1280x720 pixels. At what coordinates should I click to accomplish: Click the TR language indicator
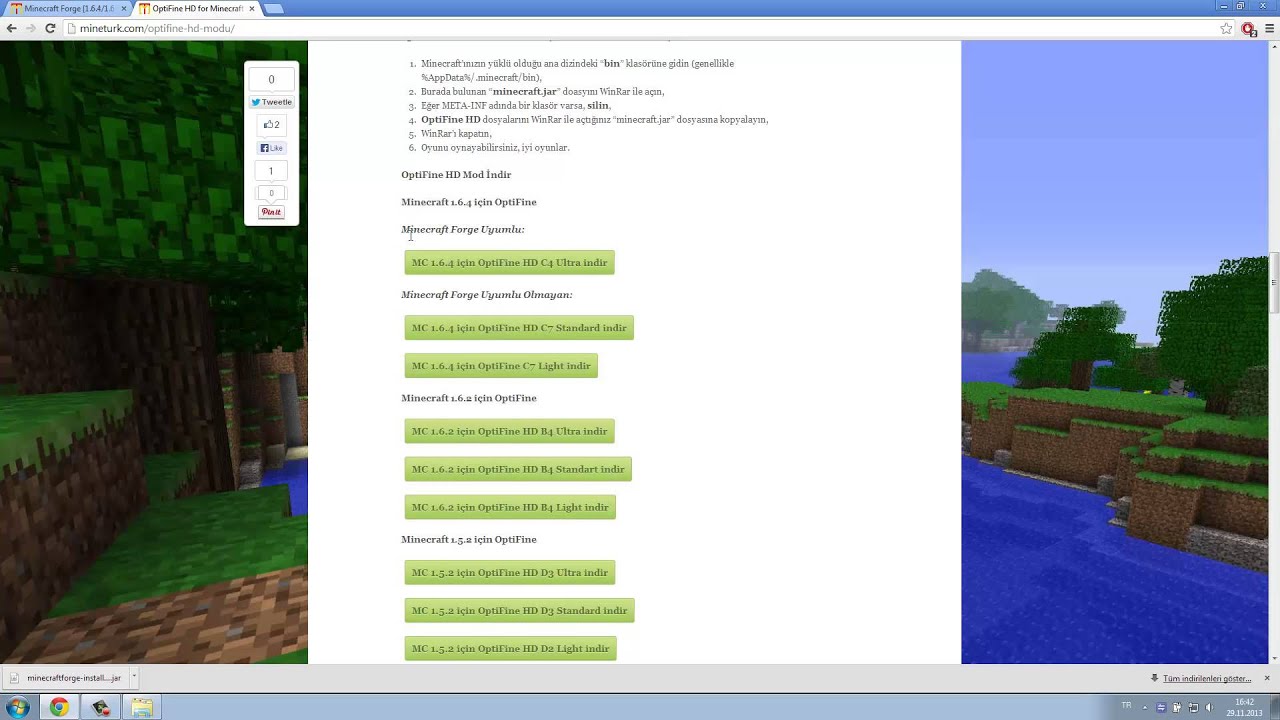(x=1126, y=706)
